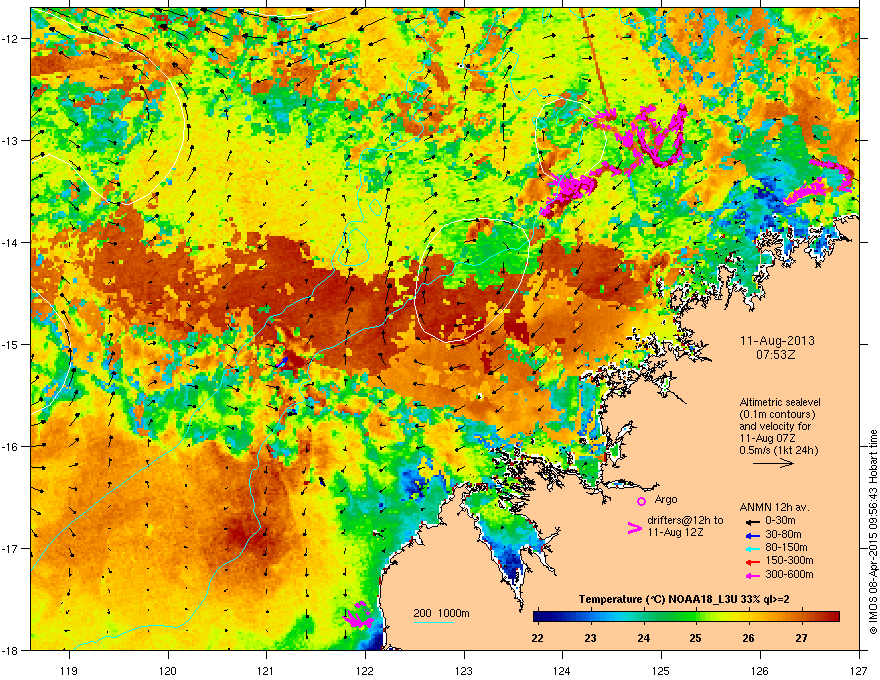Click the colour bar tick label 26

[748, 638]
